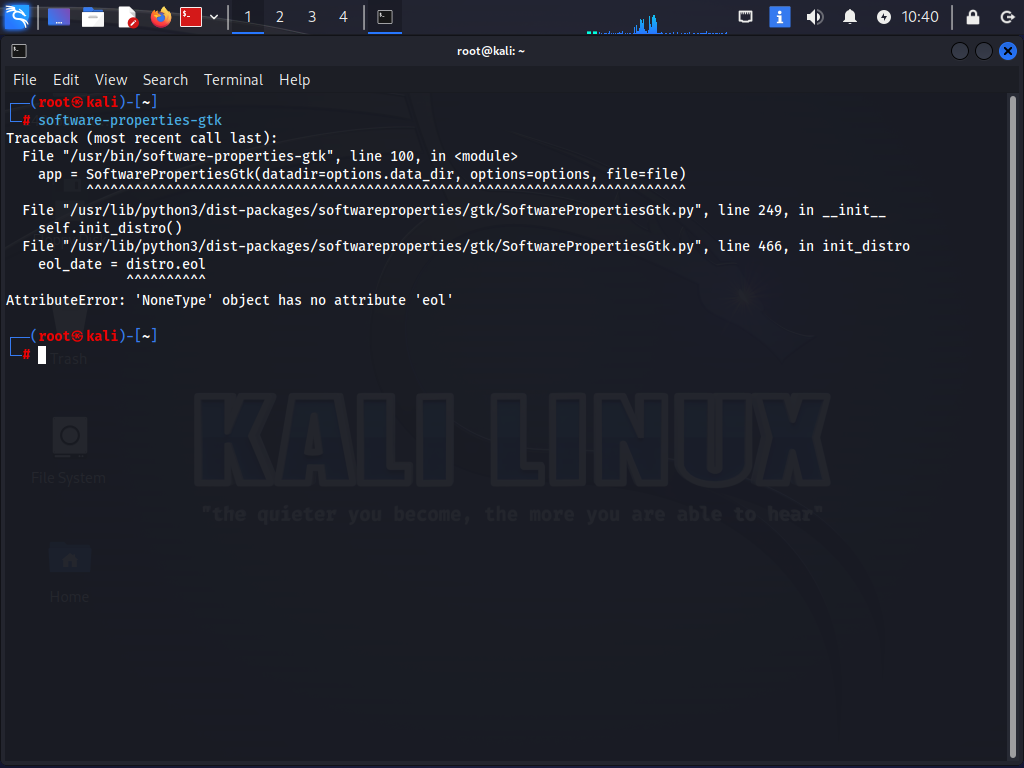Click the line containing 'line 466, in init_distro'

(x=466, y=246)
